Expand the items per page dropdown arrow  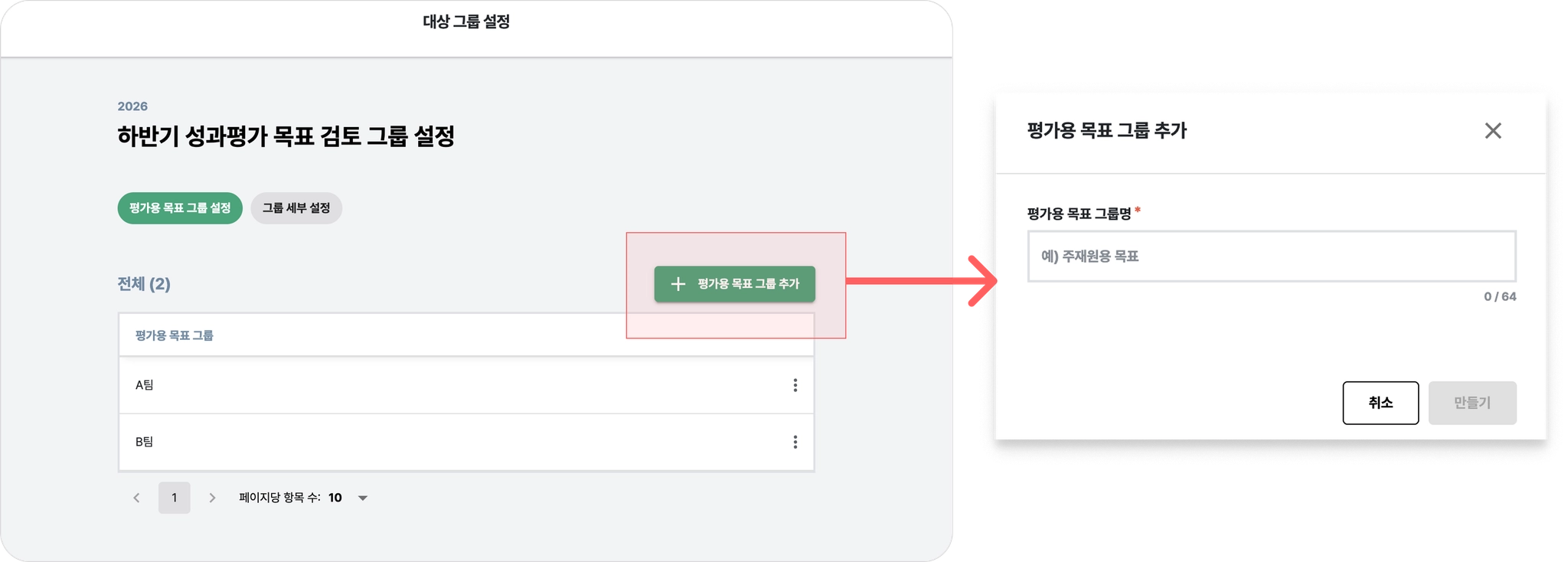(363, 498)
